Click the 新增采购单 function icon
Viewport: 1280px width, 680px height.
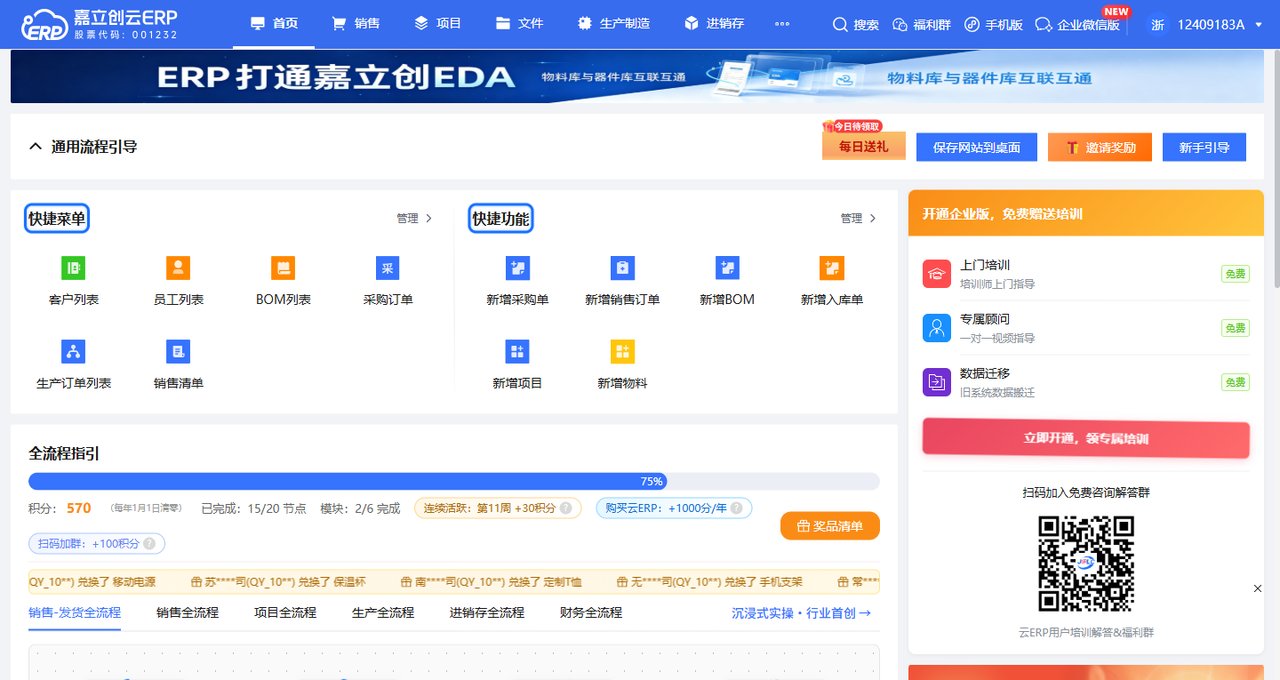[x=517, y=268]
